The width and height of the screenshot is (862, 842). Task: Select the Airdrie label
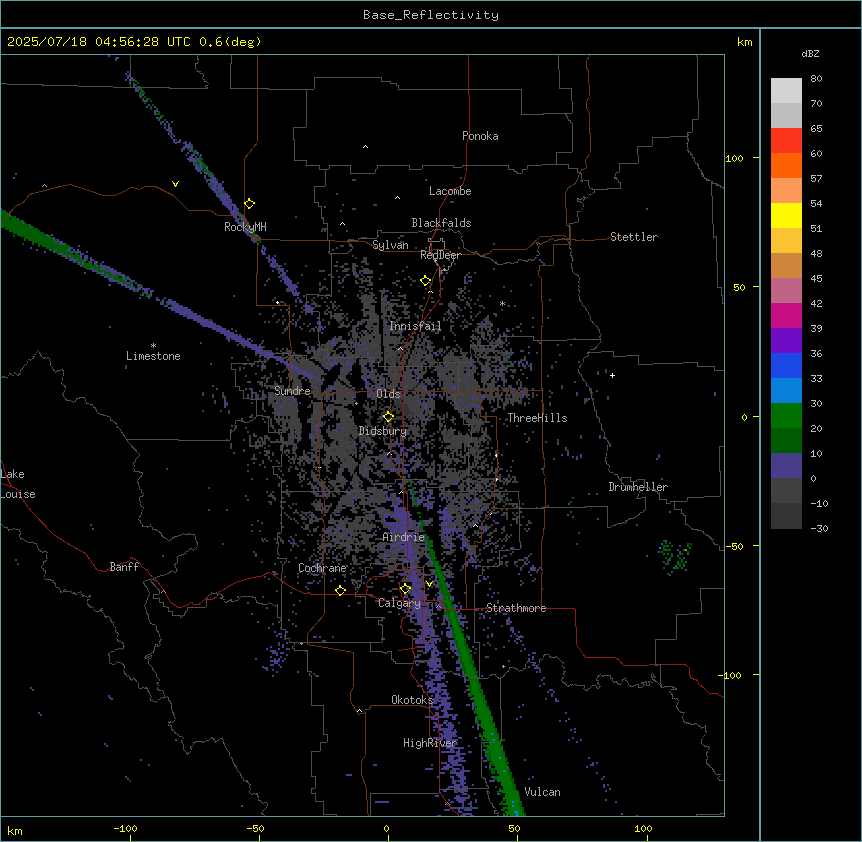pyautogui.click(x=404, y=537)
